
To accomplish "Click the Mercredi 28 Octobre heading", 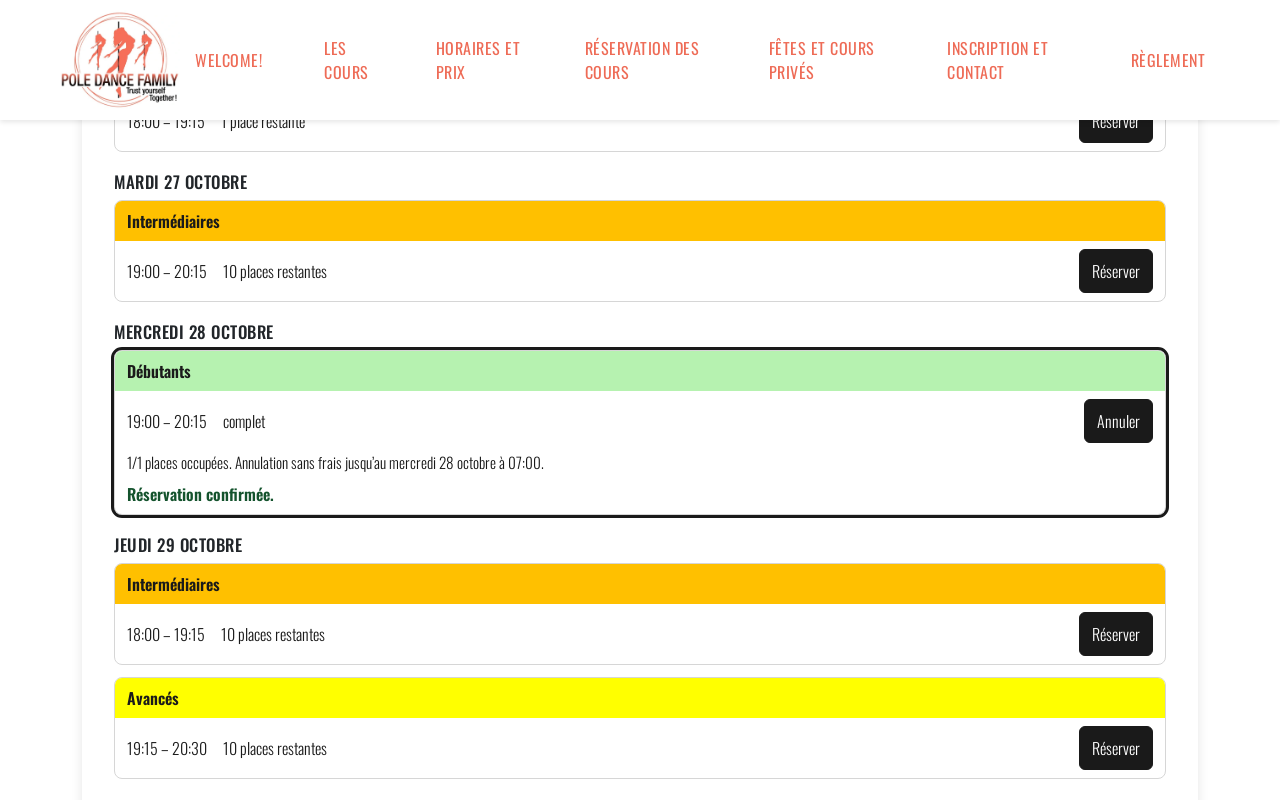I will pyautogui.click(x=193, y=332).
